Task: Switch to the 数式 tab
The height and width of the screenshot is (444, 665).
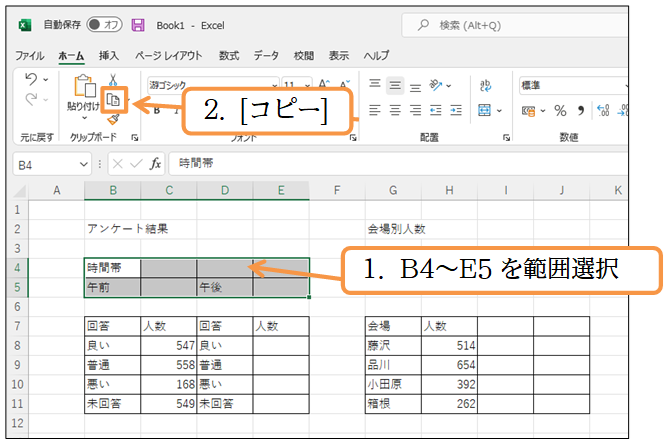Action: [229, 56]
